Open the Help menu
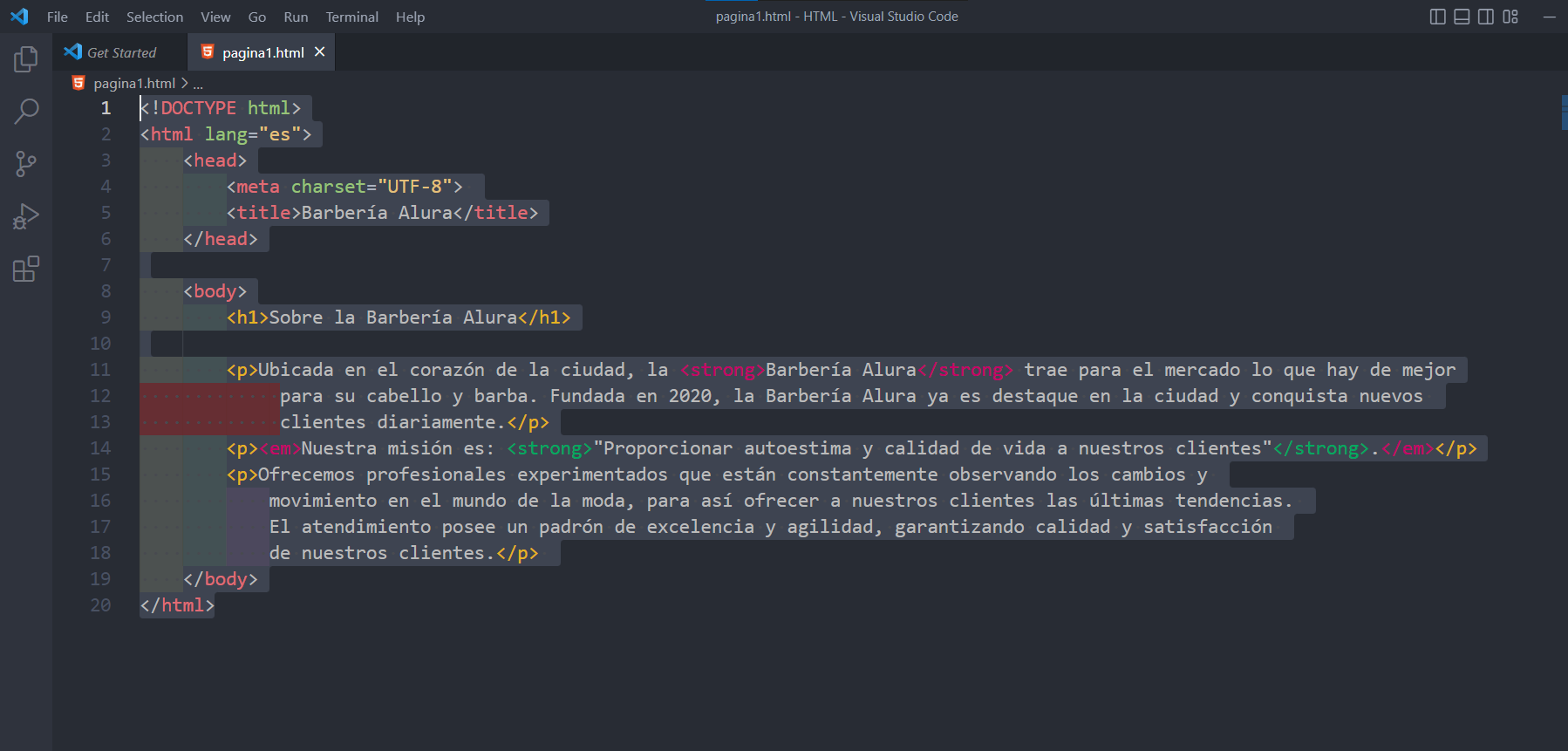This screenshot has height=751, width=1568. click(410, 17)
